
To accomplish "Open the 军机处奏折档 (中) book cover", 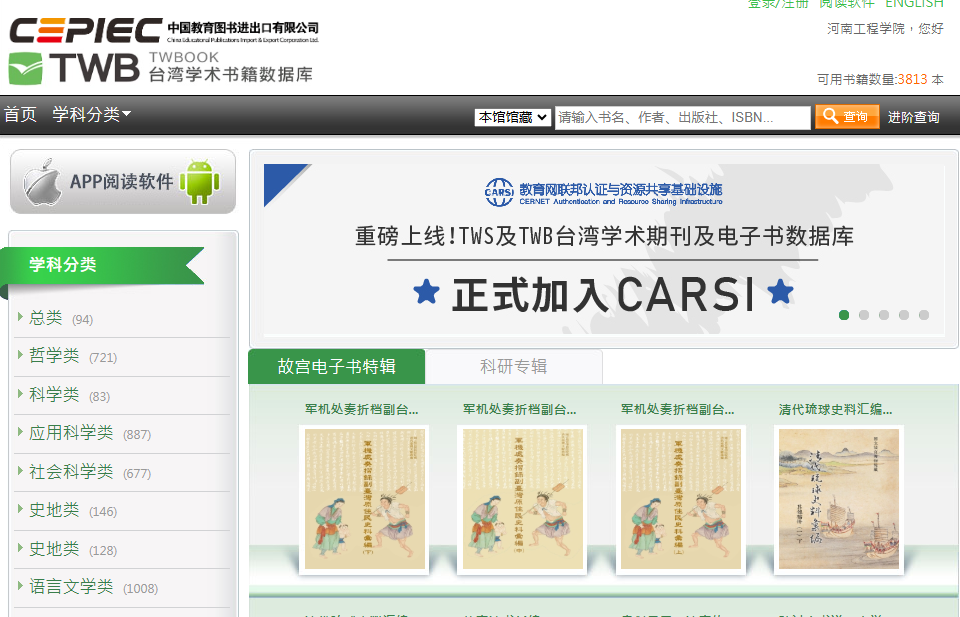I will (522, 499).
